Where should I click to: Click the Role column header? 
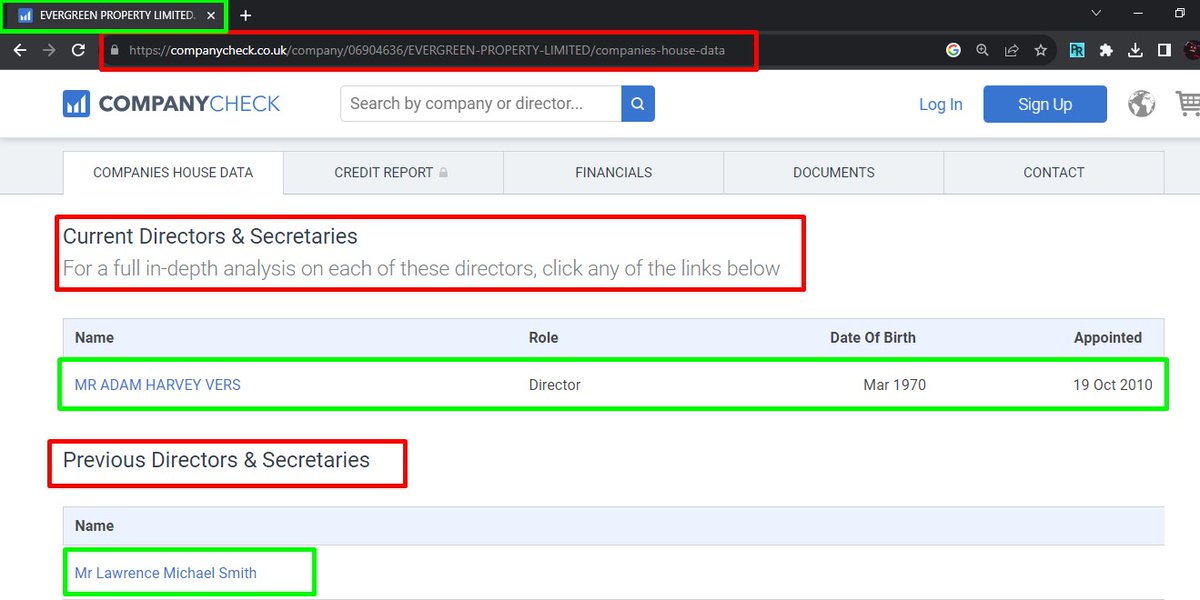pyautogui.click(x=544, y=338)
